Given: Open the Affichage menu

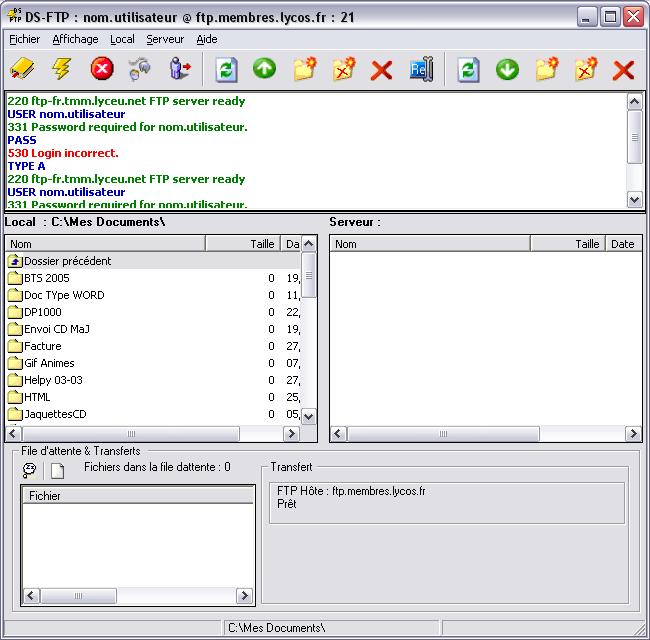Looking at the screenshot, I should 75,39.
